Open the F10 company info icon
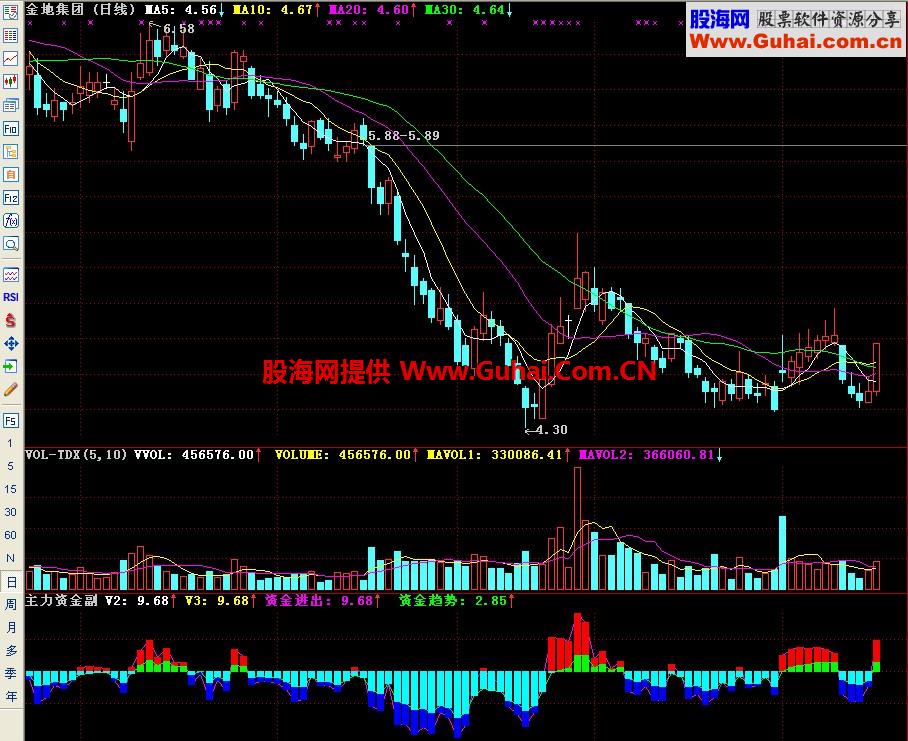Viewport: 908px width, 741px height. click(x=10, y=129)
